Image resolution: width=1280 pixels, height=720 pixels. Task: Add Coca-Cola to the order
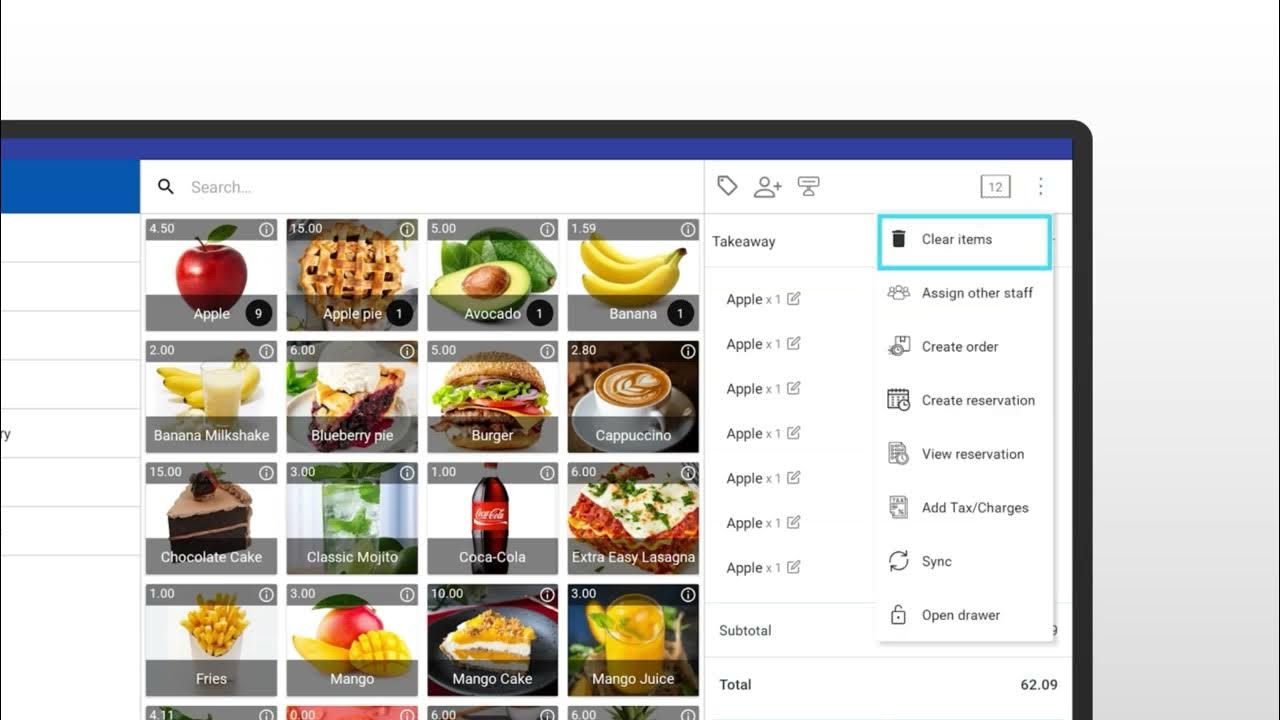tap(492, 519)
